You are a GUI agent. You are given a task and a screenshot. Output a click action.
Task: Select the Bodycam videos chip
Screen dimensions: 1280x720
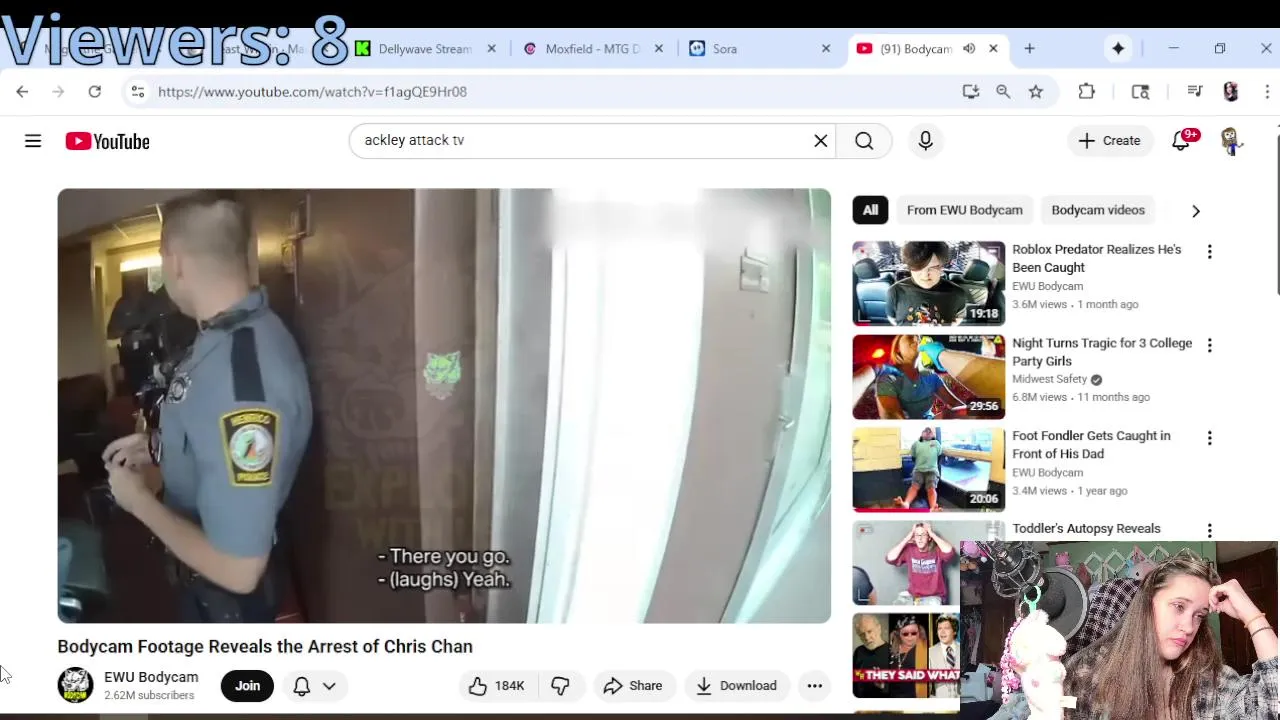tap(1098, 210)
